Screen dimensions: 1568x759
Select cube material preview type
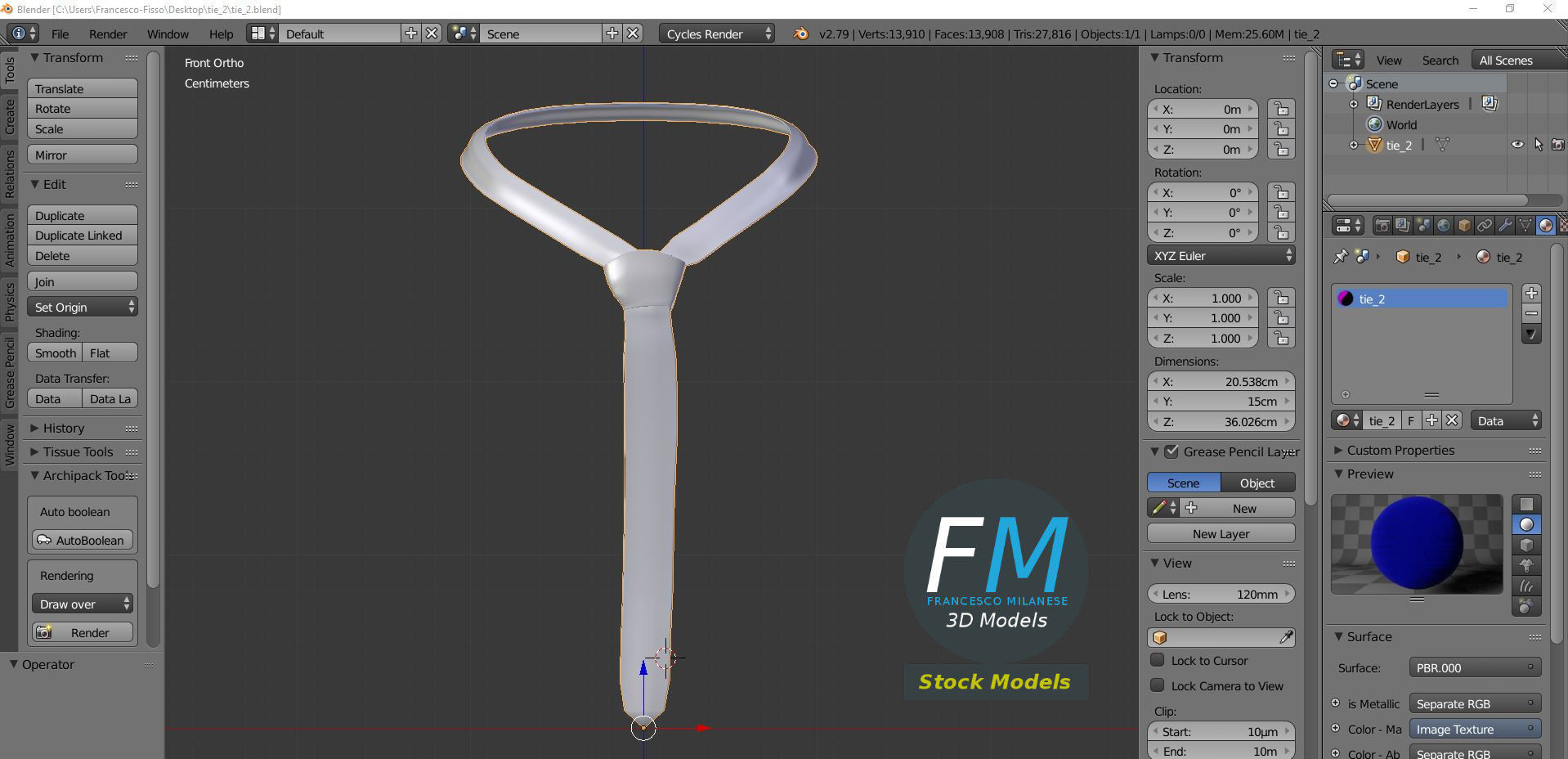1526,545
